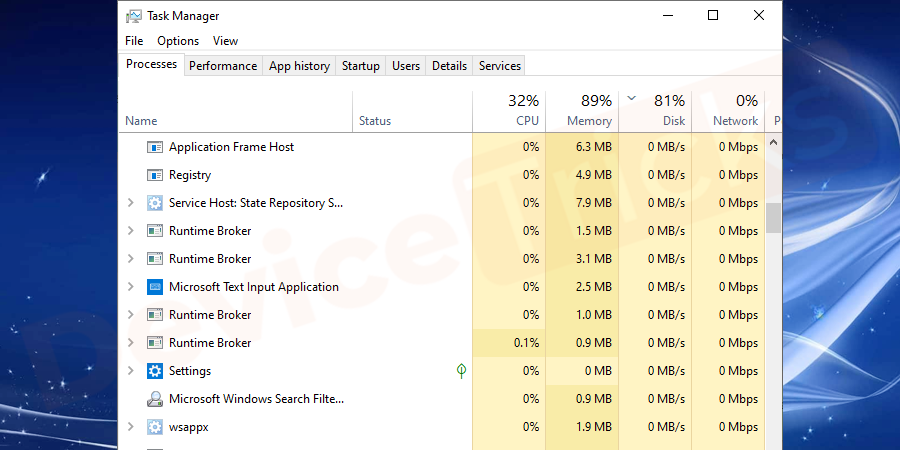Screen dimensions: 900x450
Task: Click the Runtime Broker icon using 1.0 MB
Action: (155, 315)
